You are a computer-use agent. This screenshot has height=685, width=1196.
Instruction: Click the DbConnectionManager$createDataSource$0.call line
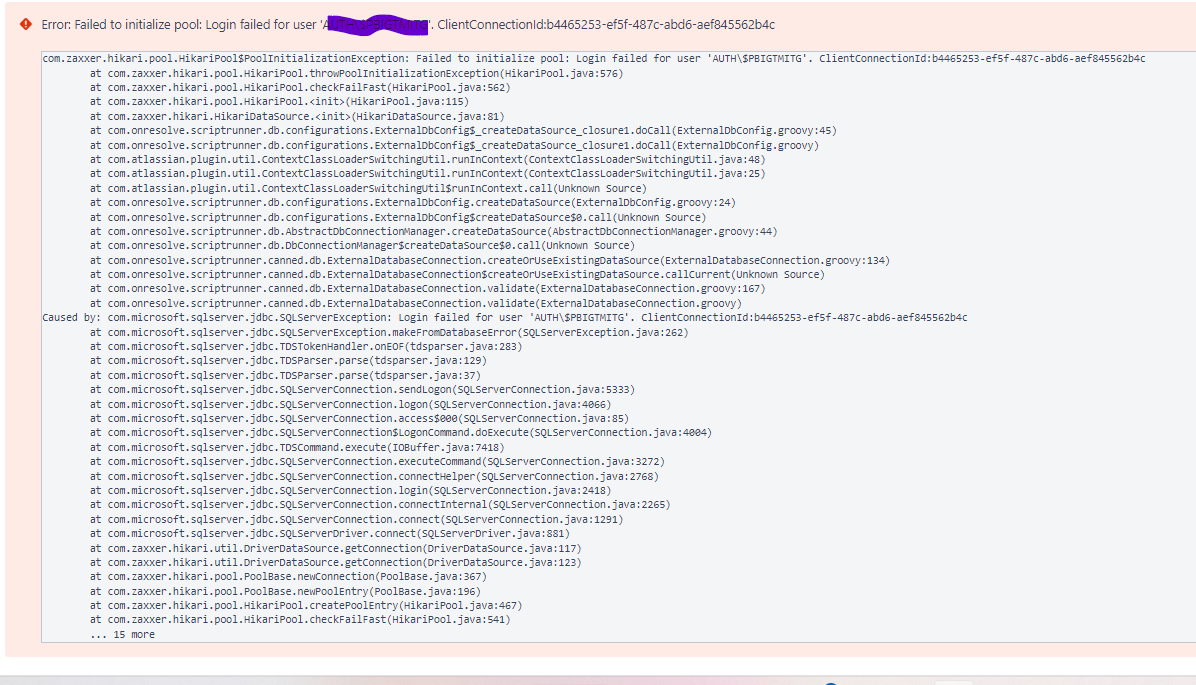pyautogui.click(x=362, y=246)
